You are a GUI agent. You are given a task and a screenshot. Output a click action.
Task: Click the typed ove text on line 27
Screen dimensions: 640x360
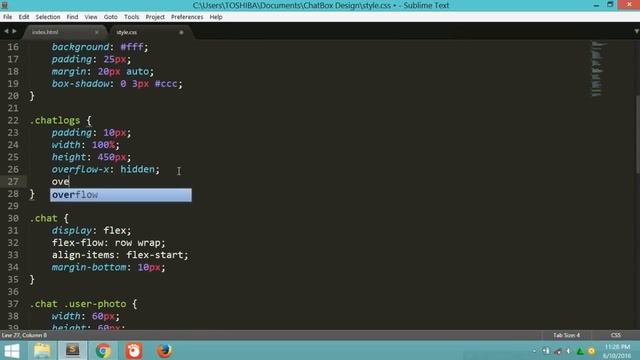[x=60, y=182]
